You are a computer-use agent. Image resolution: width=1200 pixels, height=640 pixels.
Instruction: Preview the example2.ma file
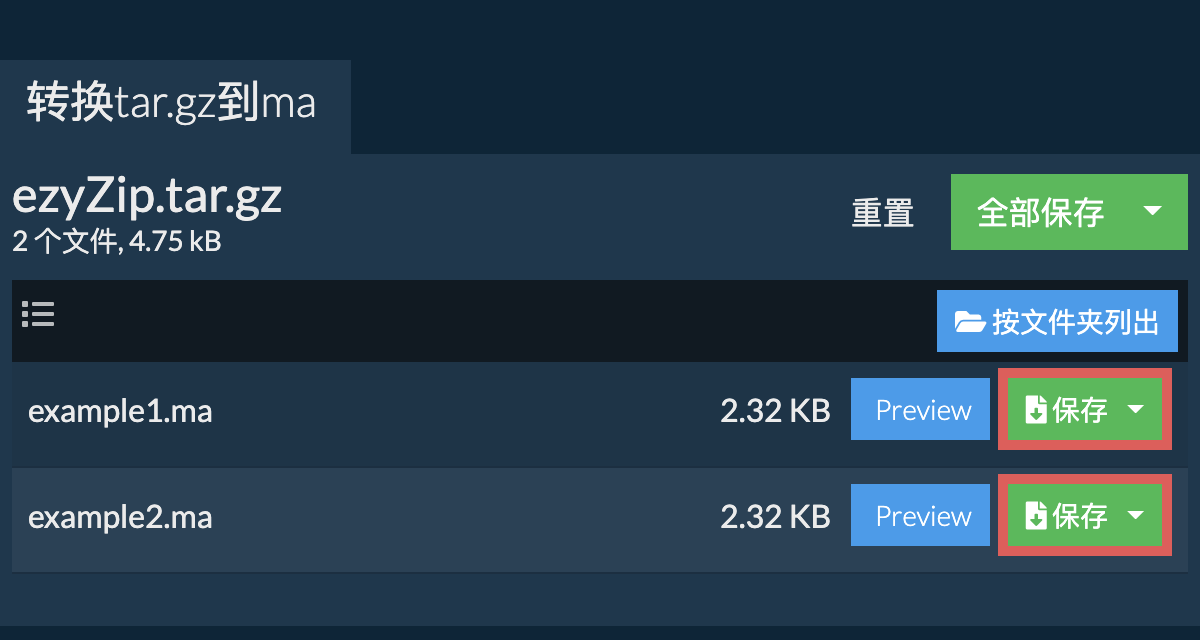tap(923, 516)
